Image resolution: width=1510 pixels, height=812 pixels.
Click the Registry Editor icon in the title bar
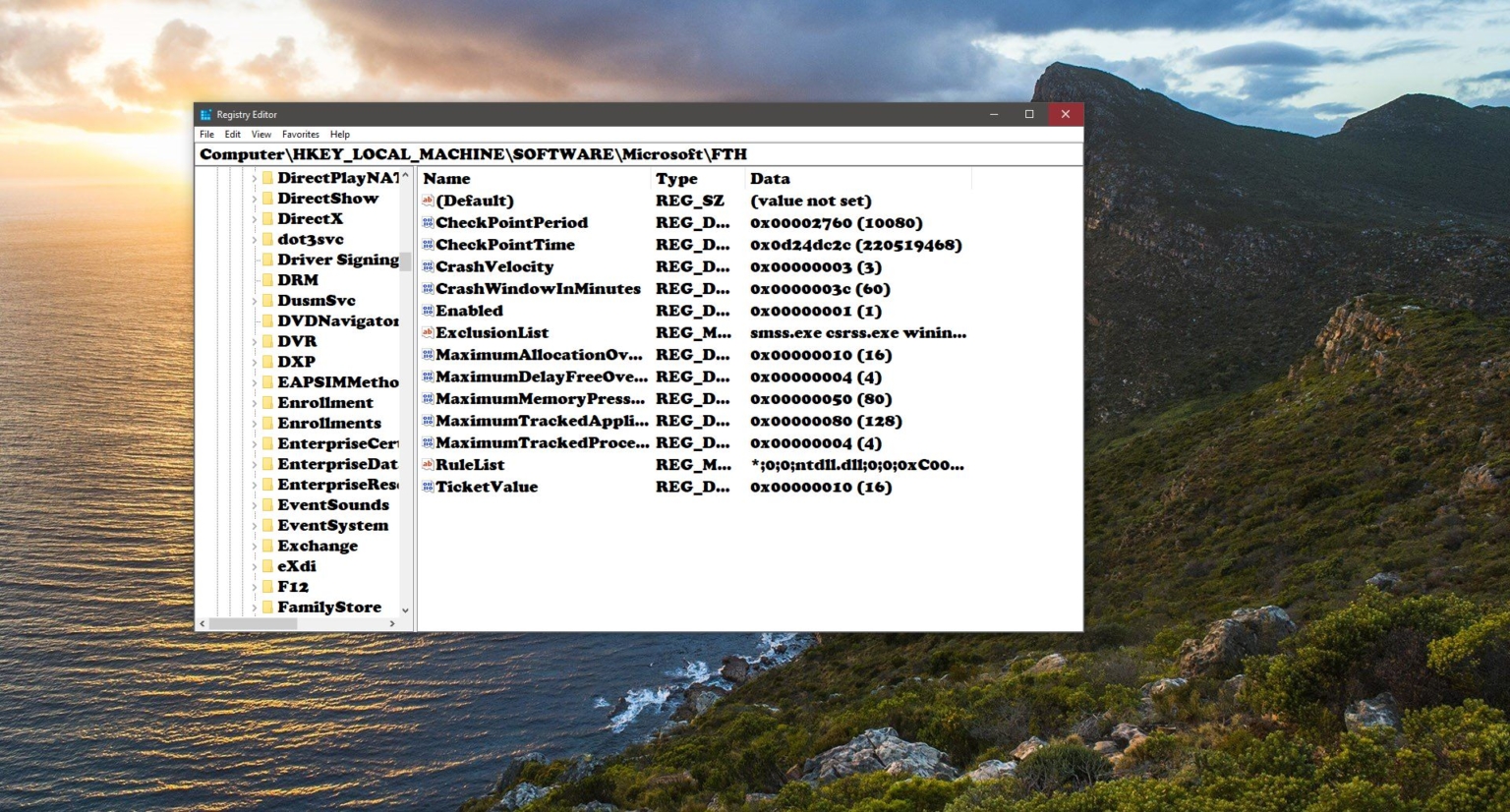click(x=205, y=114)
